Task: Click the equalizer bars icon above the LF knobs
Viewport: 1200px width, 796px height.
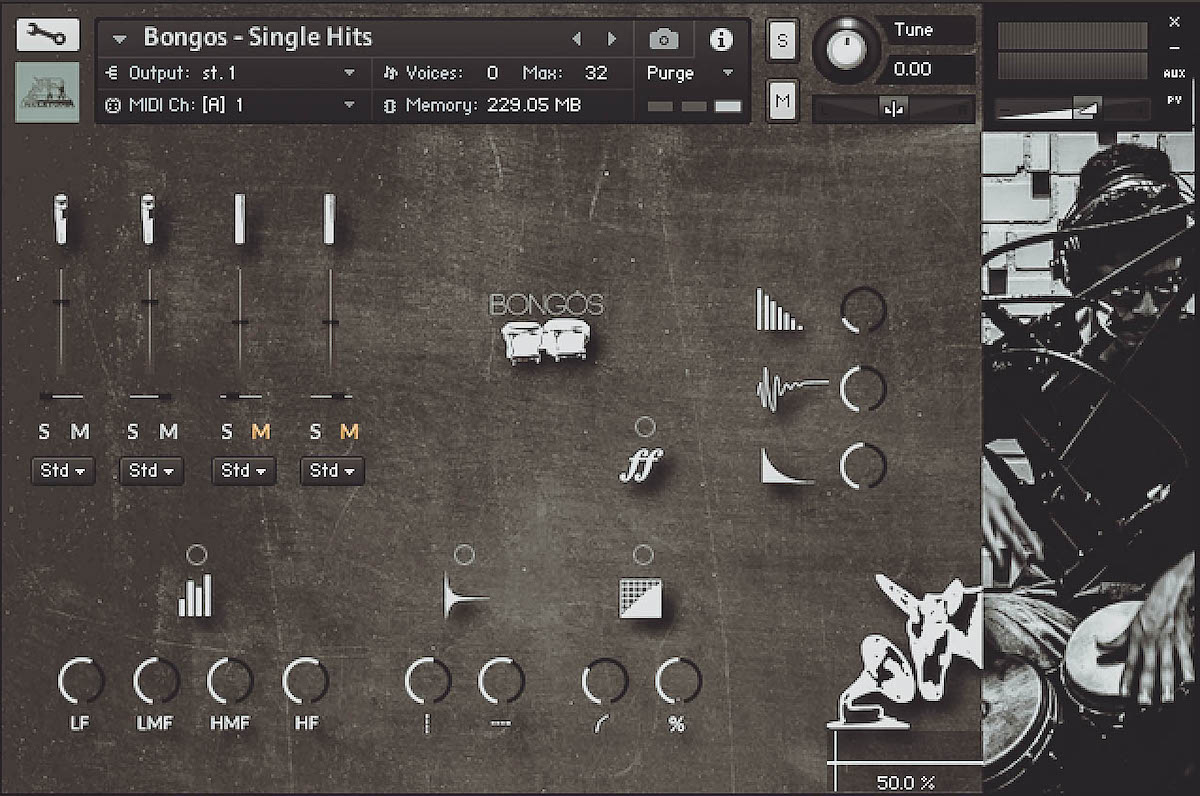Action: pos(195,594)
